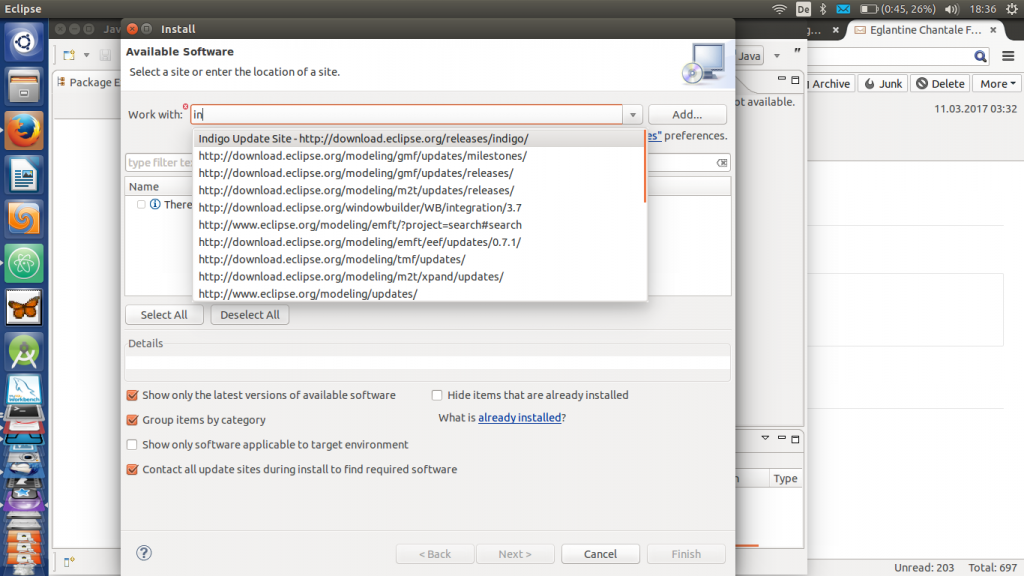This screenshot has height=576, width=1024.
Task: Open LibreOffice Writer dock icon
Action: tap(24, 175)
